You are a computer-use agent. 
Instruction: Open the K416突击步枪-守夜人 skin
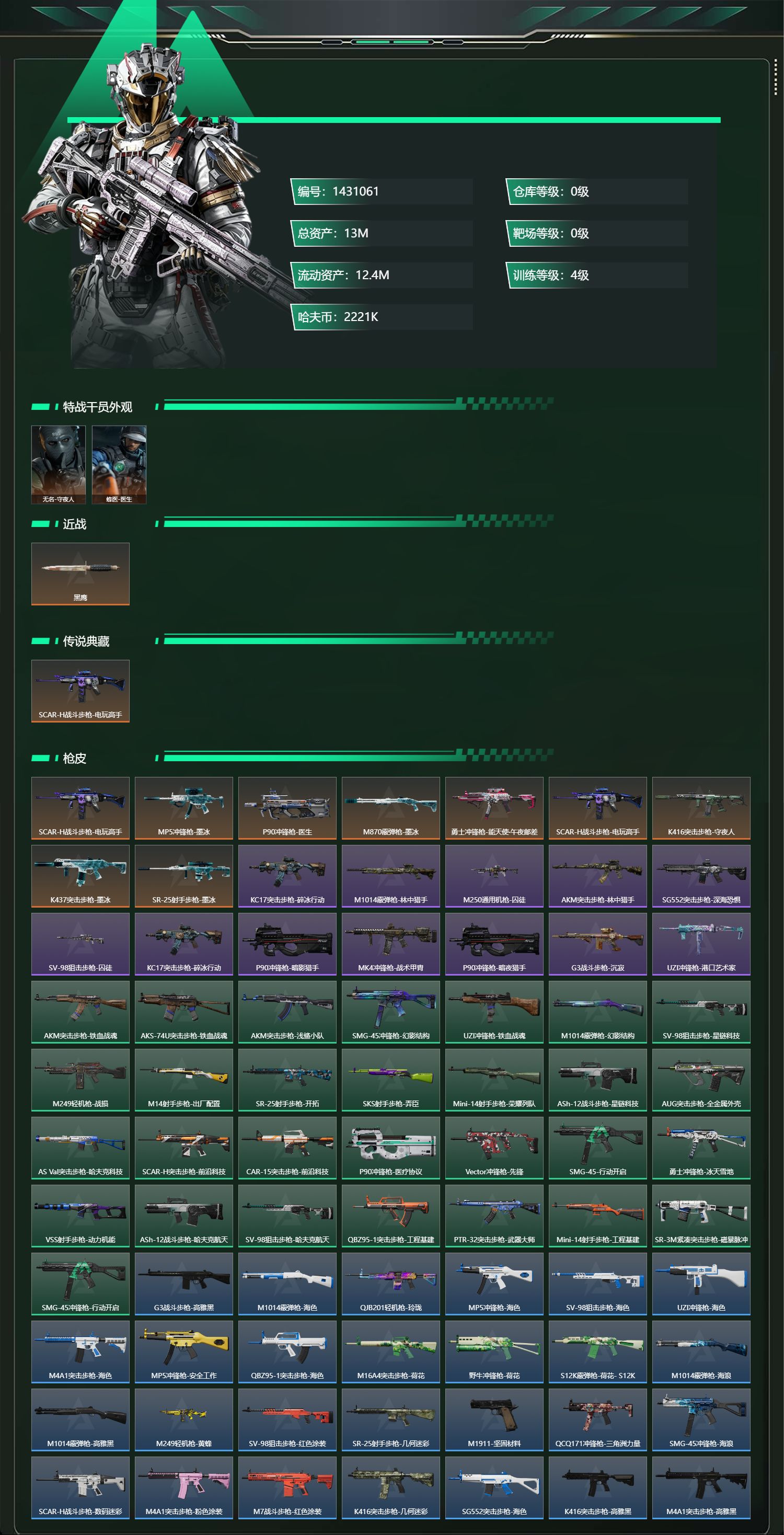coord(701,808)
